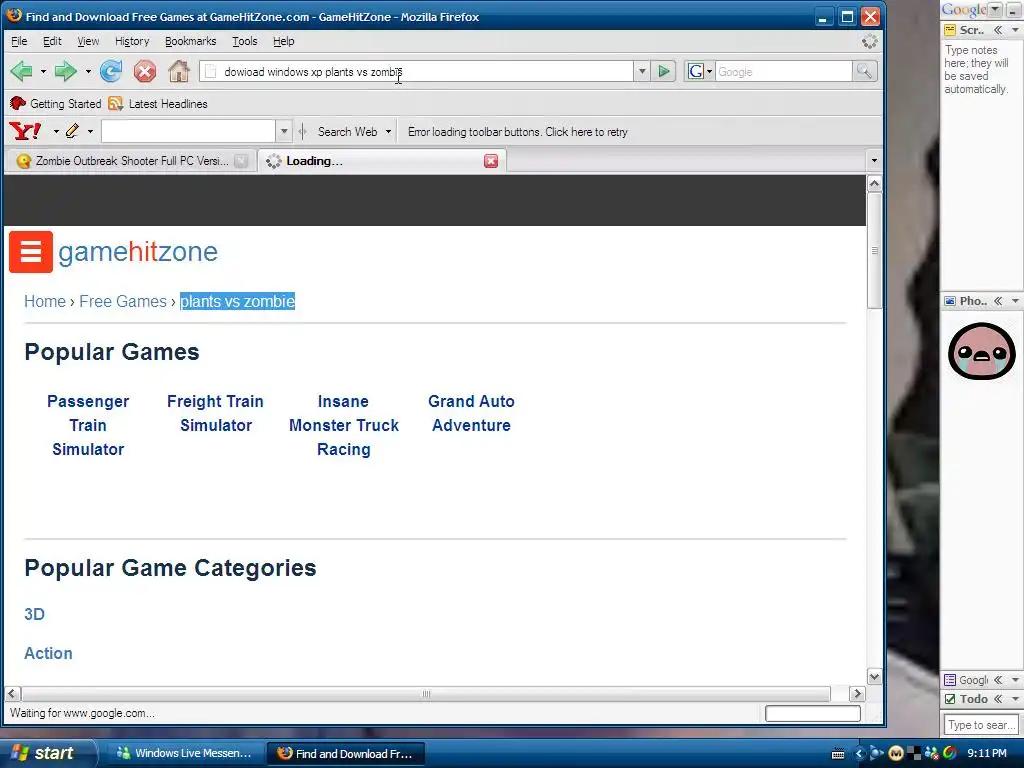Viewport: 1024px width, 768px height.
Task: Open the list all tabs dropdown
Action: (874, 161)
